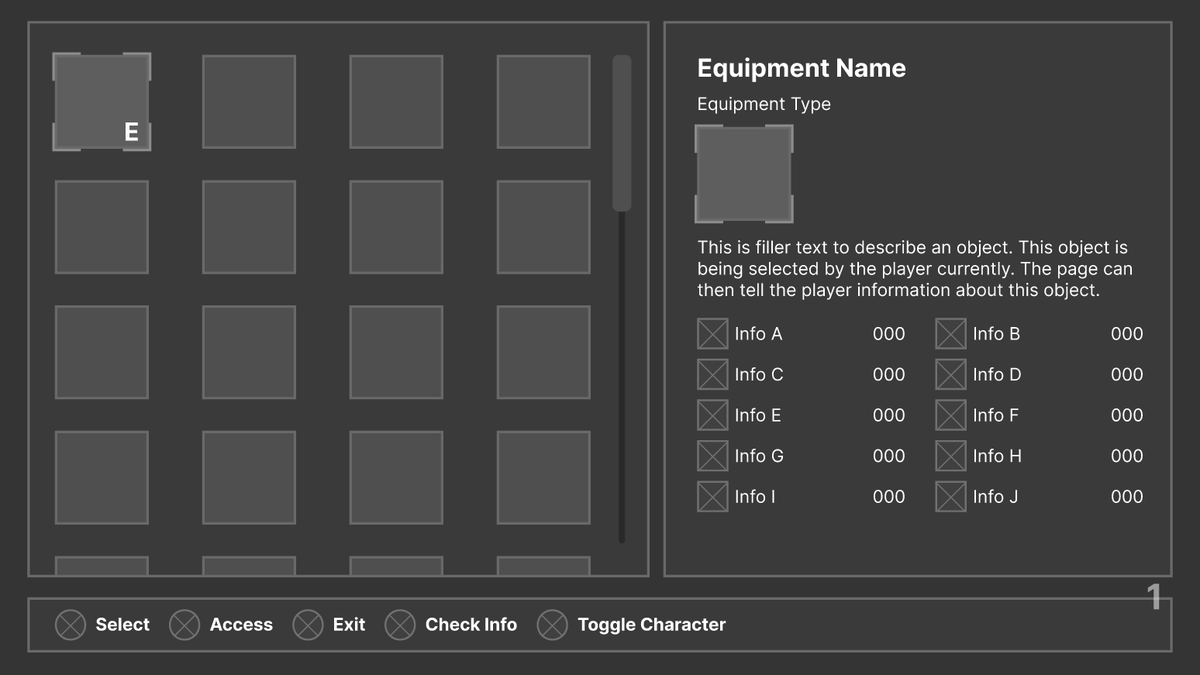1200x675 pixels.
Task: Click the Info J placeholder icon
Action: tap(951, 496)
